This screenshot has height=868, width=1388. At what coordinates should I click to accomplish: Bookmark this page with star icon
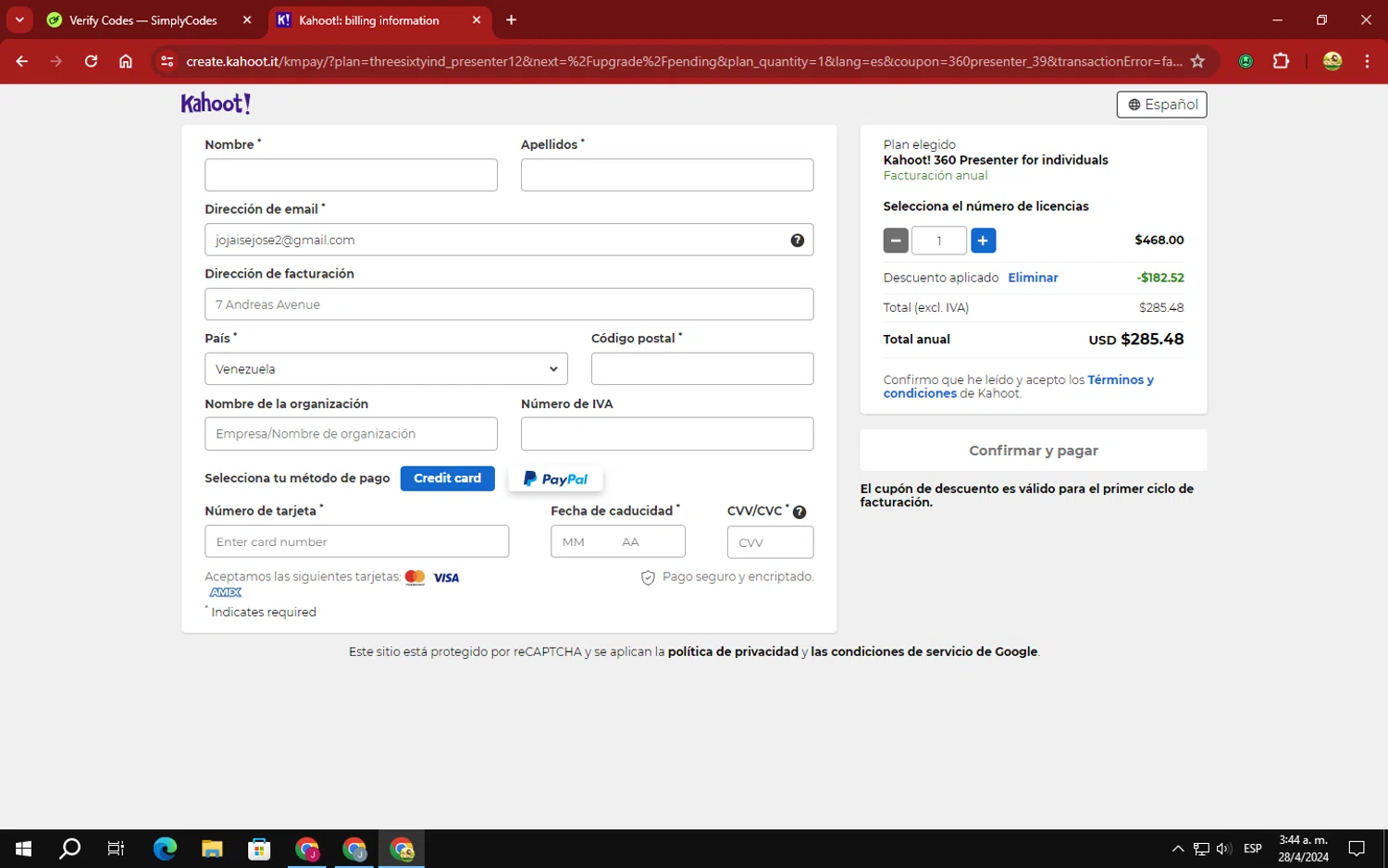1197,61
